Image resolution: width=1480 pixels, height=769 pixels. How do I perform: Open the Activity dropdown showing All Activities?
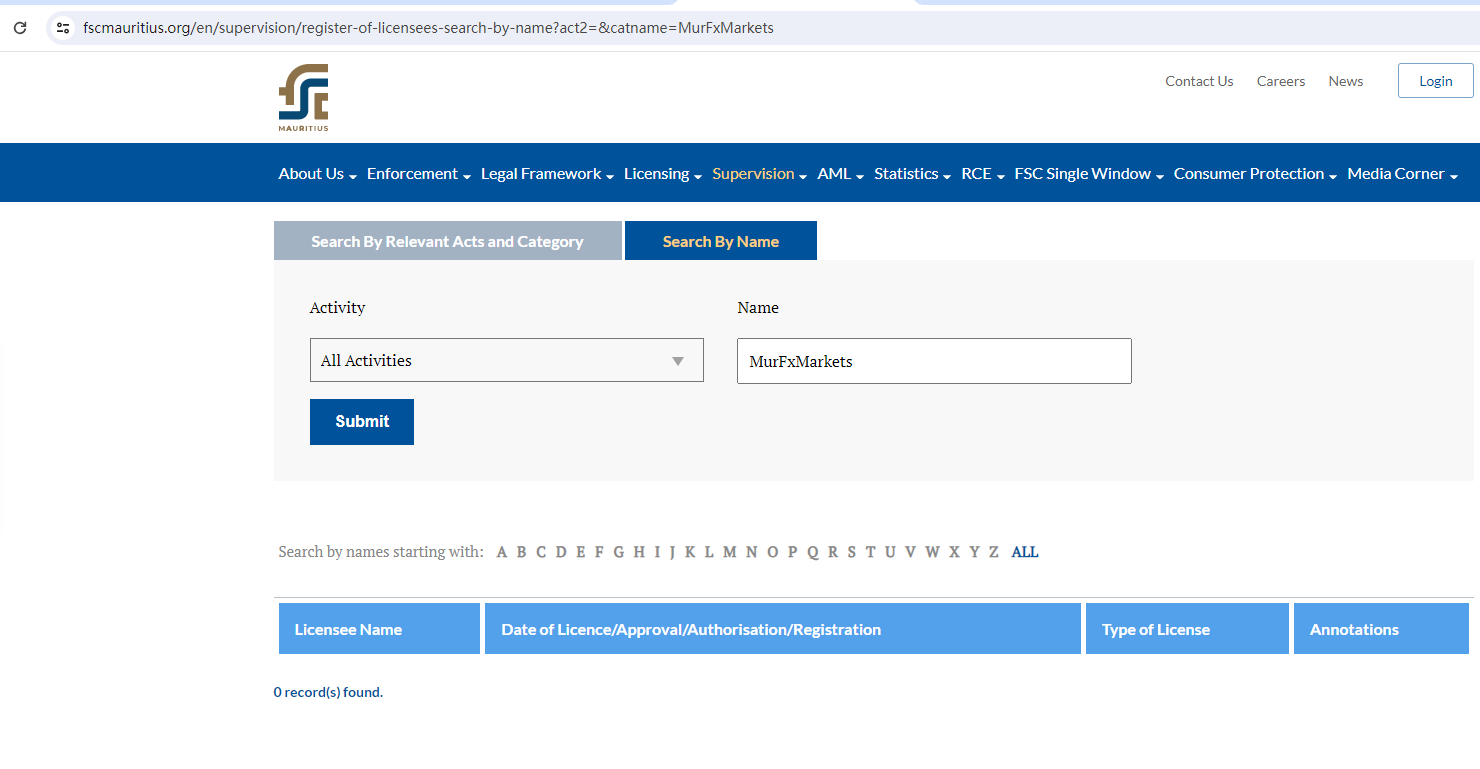coord(506,360)
